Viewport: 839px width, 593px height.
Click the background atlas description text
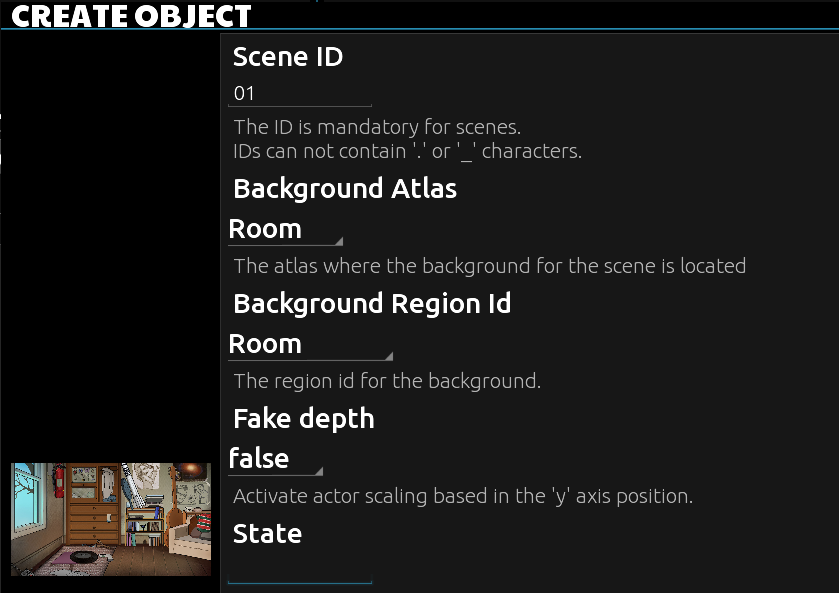[489, 266]
